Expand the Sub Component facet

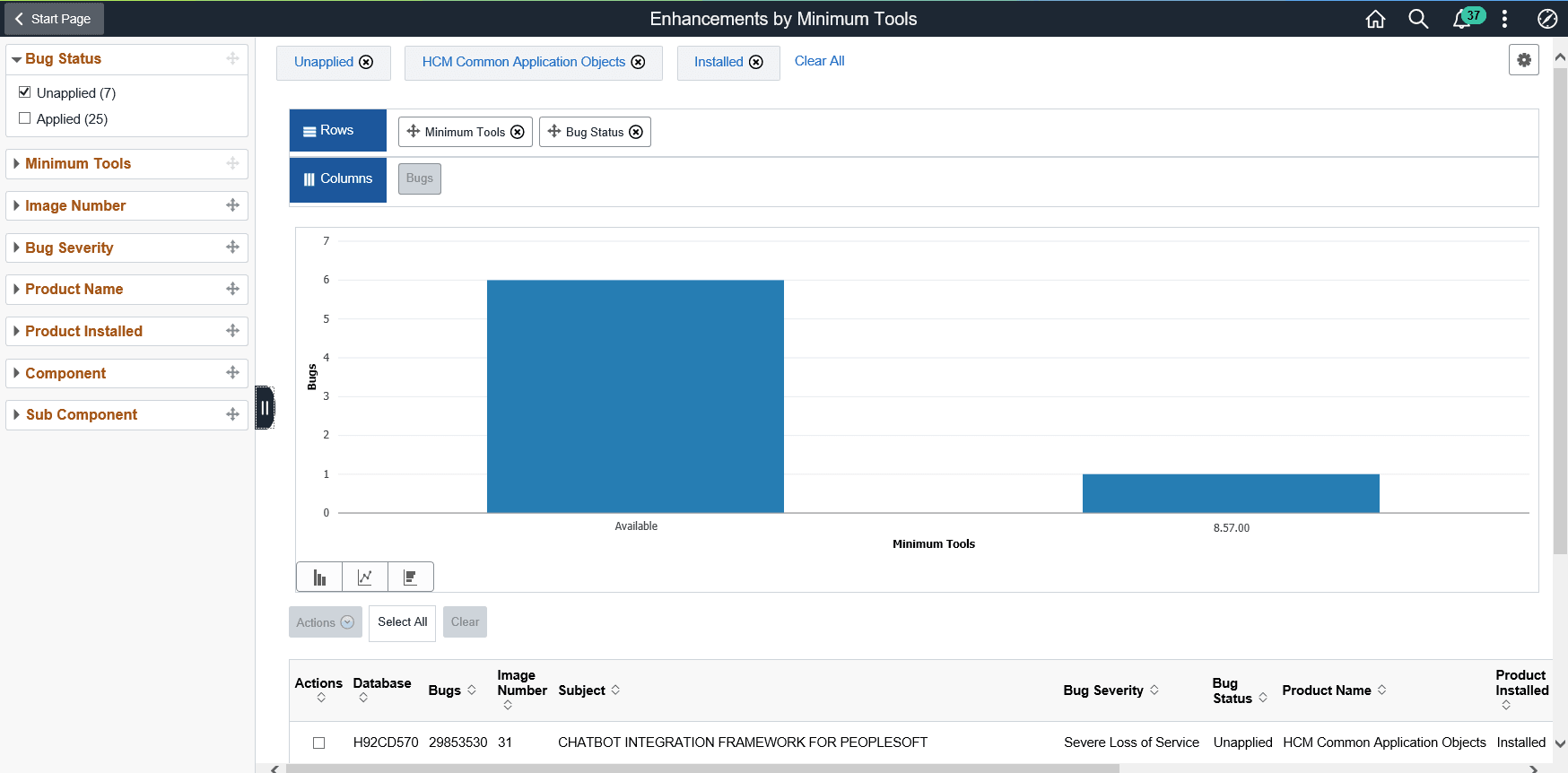tap(16, 414)
